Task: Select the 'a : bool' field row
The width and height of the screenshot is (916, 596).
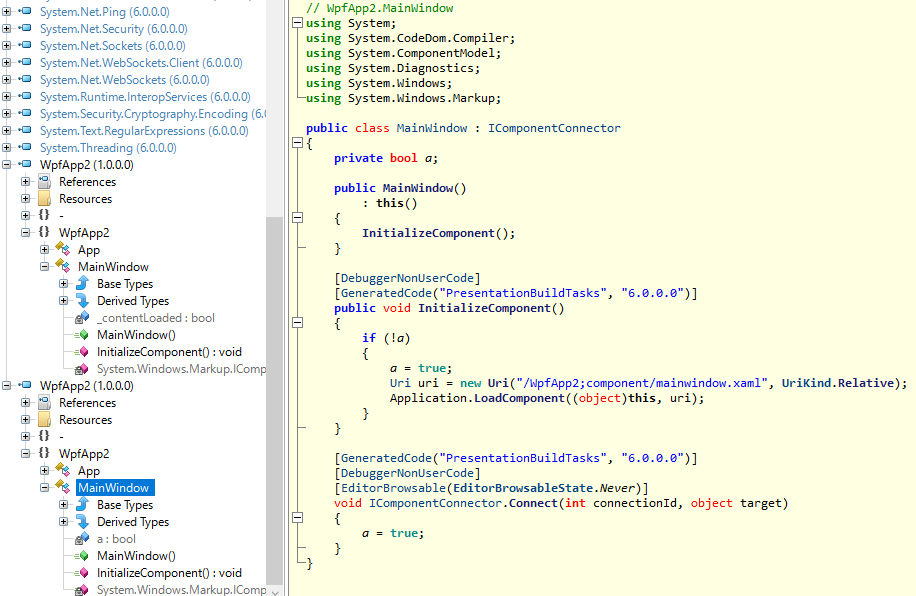Action: click(116, 539)
